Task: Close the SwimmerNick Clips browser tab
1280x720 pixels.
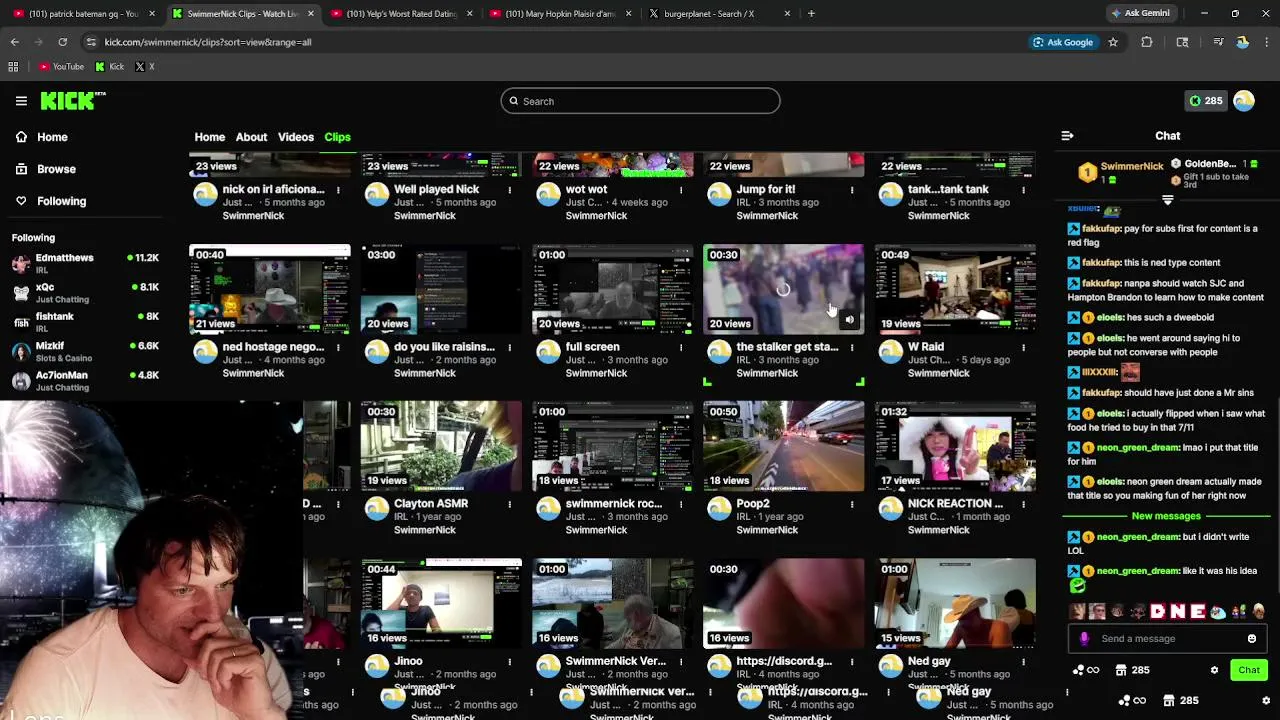Action: click(311, 14)
